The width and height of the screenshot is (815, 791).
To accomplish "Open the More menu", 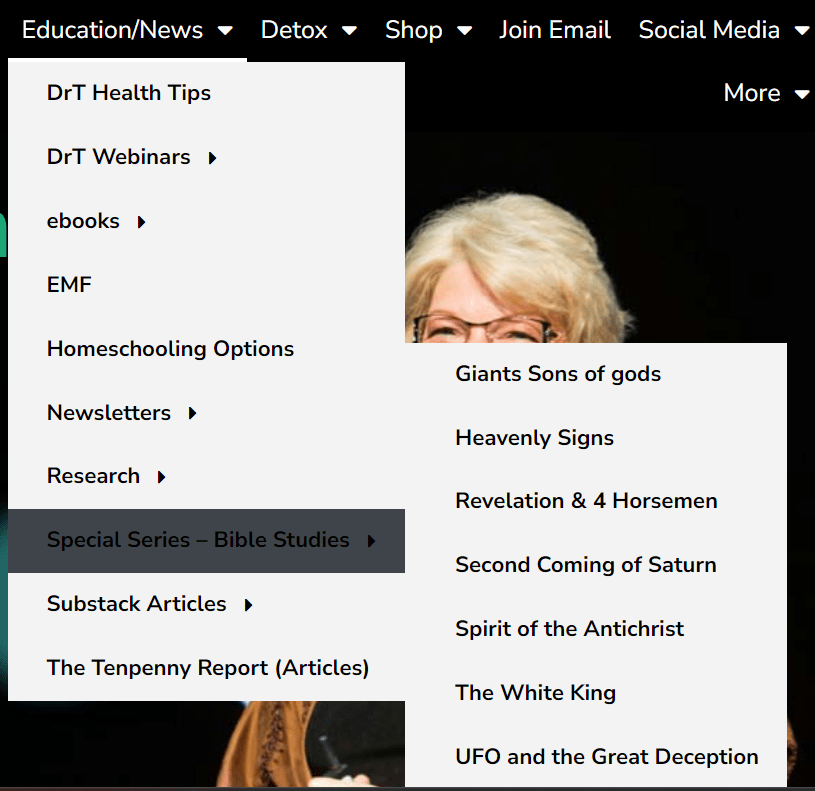I will tap(765, 93).
